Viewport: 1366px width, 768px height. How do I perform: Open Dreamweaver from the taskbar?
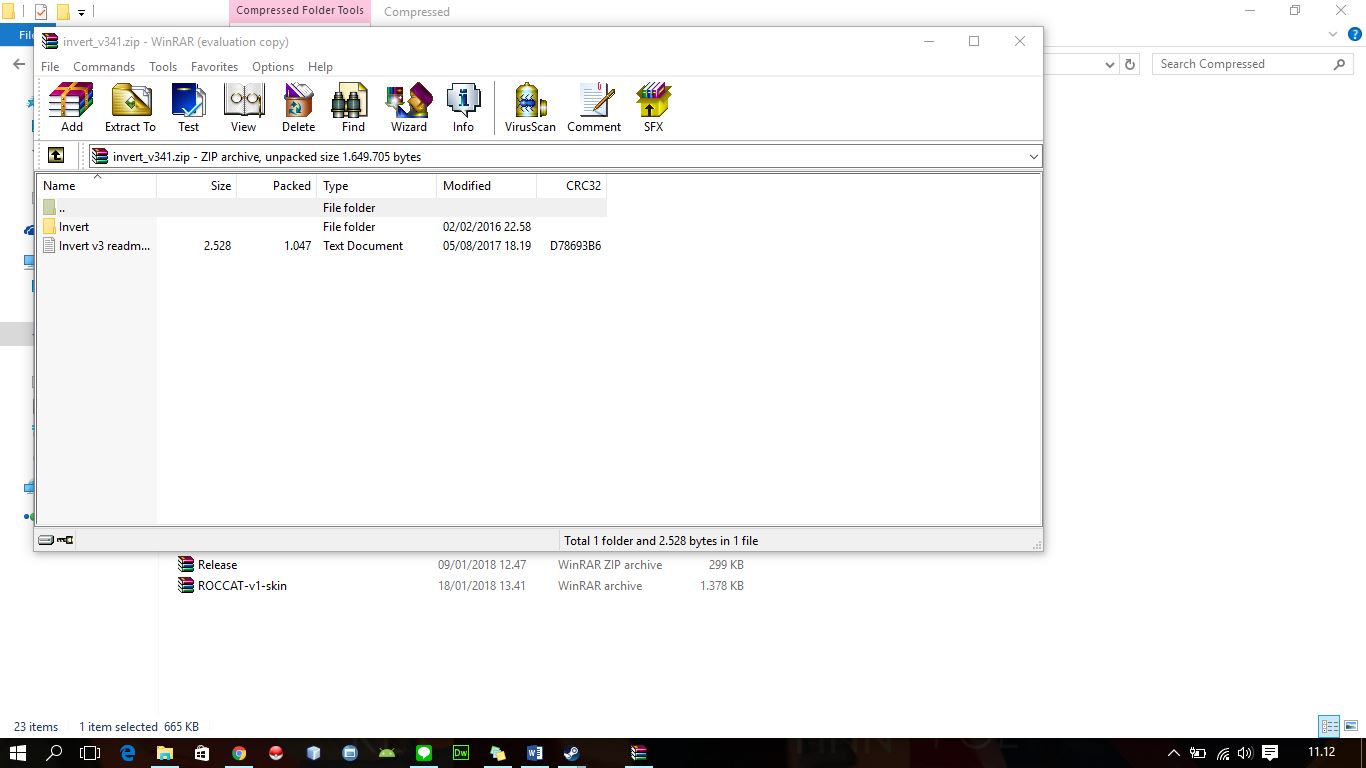[461, 753]
